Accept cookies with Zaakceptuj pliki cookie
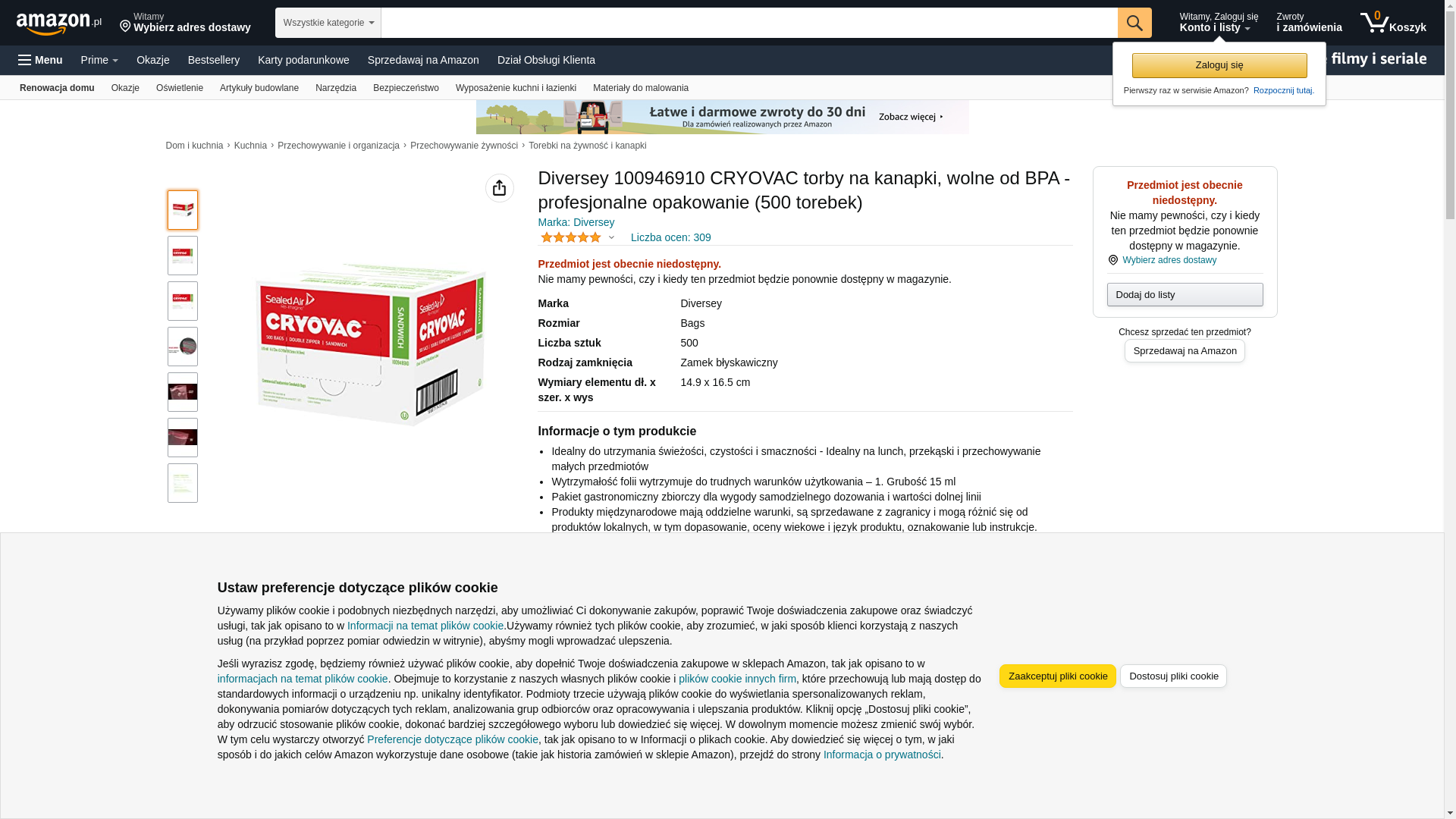This screenshot has height=819, width=1456. tap(1058, 676)
